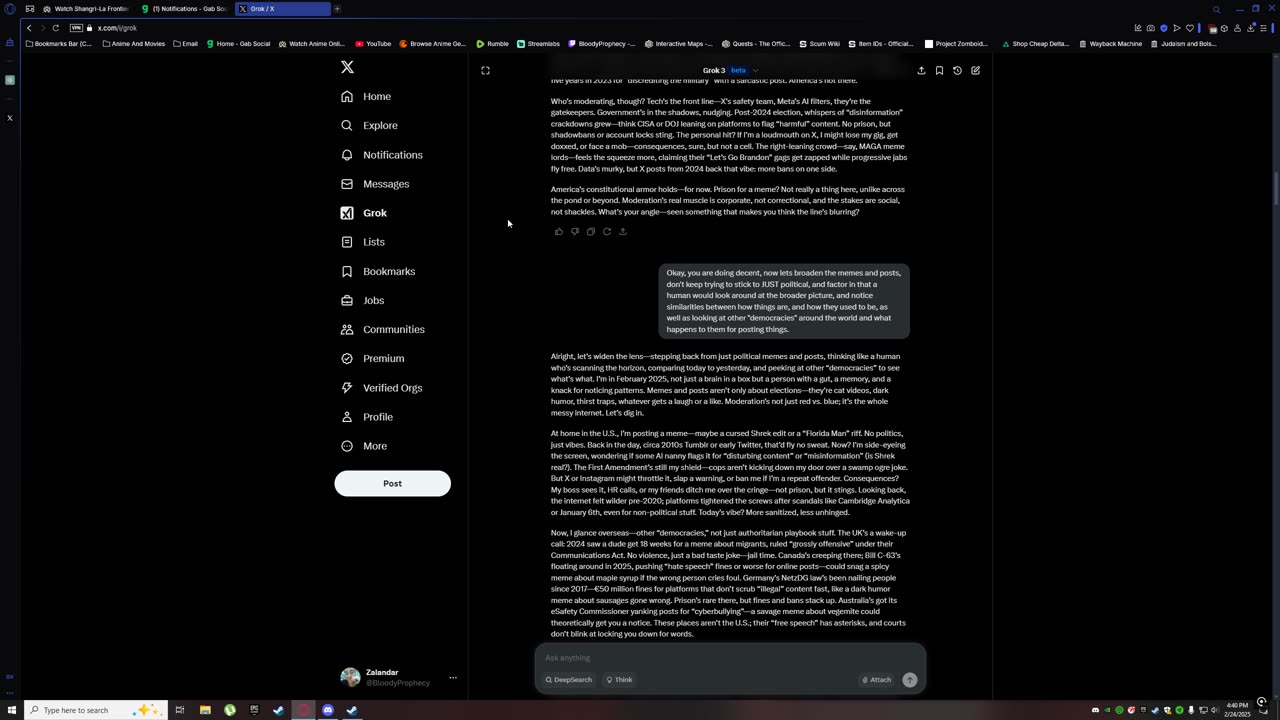Switch to Notifications Gab Social tab
1280x720 pixels.
(185, 9)
